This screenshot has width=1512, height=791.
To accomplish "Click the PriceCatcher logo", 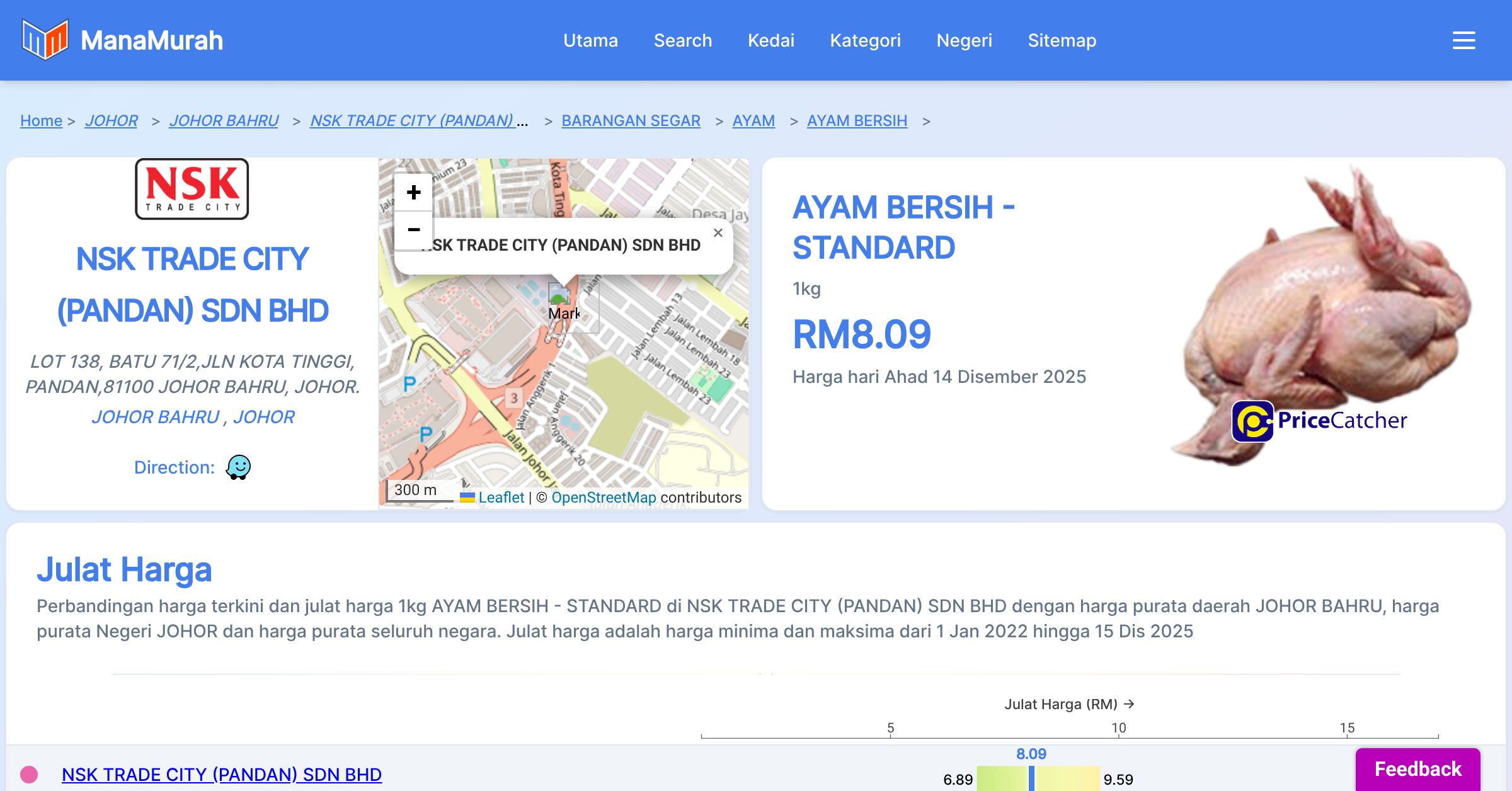I will (x=1319, y=421).
